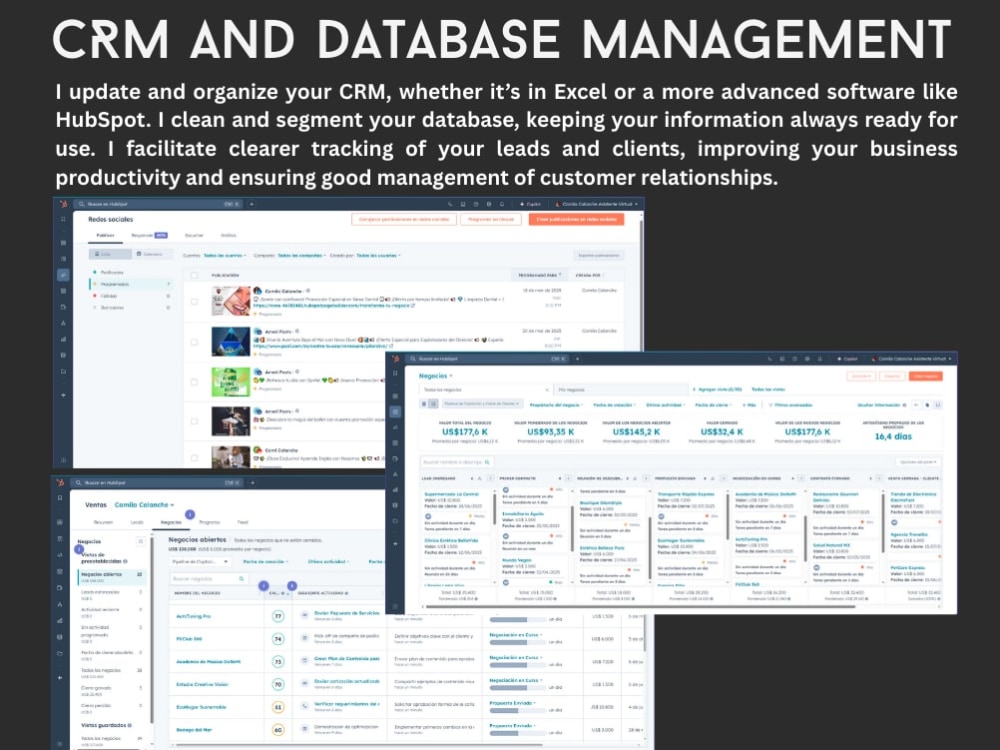Open FitClub 360 deal link in Ventas
This screenshot has height=750, width=1000.
(189, 639)
